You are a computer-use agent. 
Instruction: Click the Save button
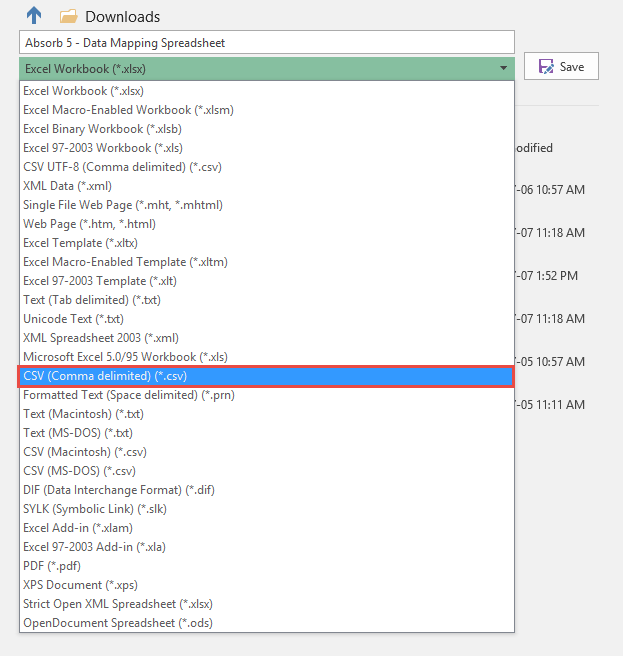pyautogui.click(x=561, y=67)
